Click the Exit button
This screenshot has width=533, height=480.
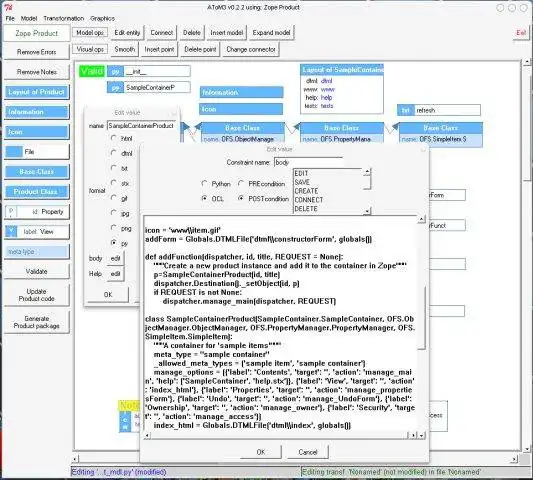(521, 33)
